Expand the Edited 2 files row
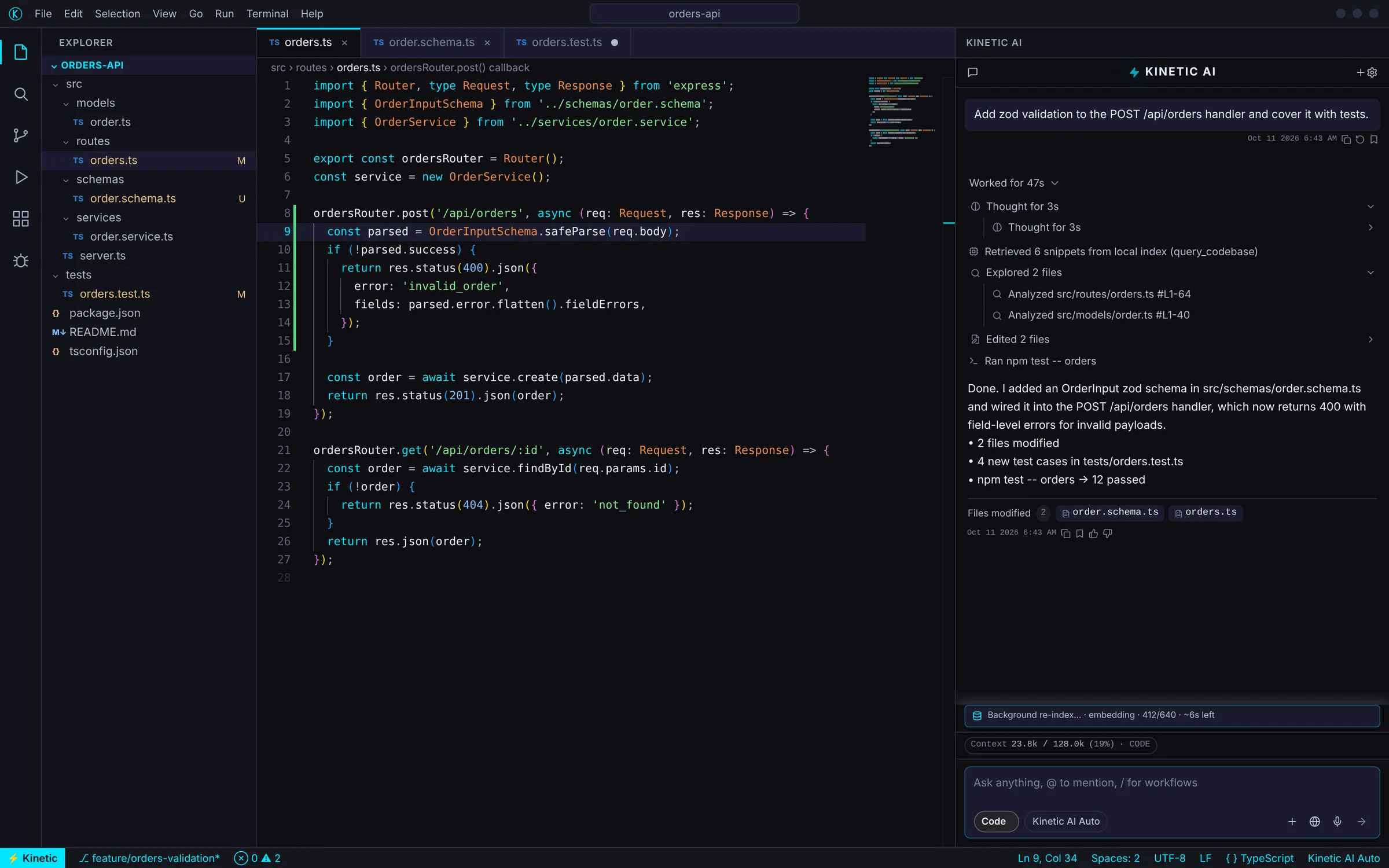1389x868 pixels. point(1171,339)
